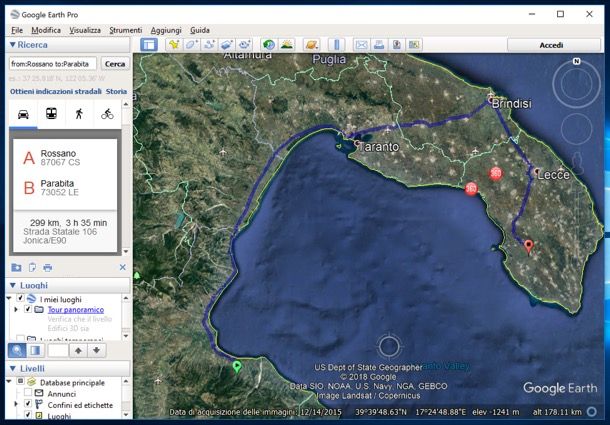Viewport: 610px width, 425px height.
Task: Click the north N compass marker
Action: click(577, 61)
